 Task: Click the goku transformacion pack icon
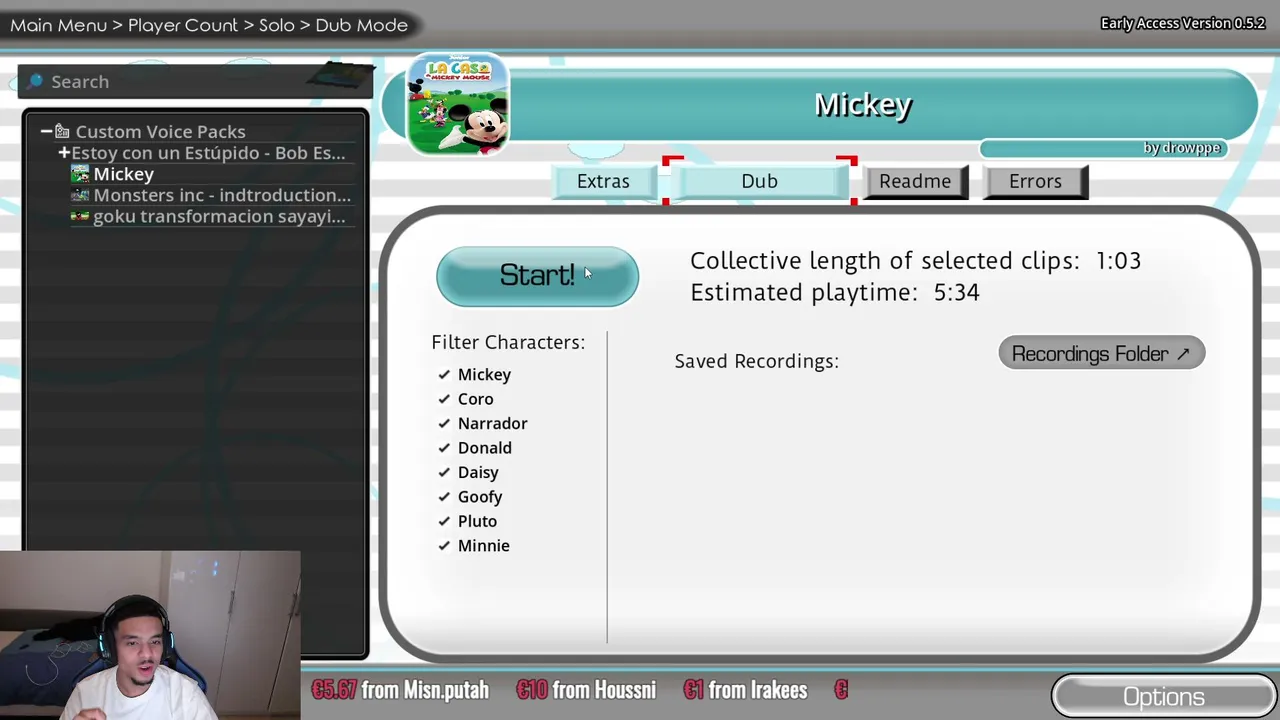(x=80, y=216)
